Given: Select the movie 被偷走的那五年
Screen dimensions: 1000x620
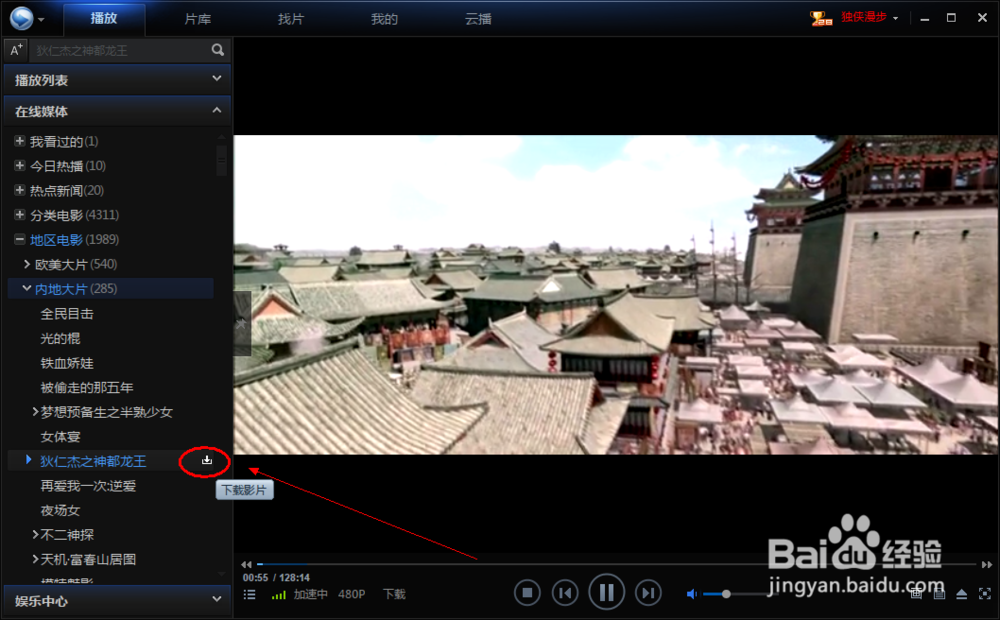Looking at the screenshot, I should point(87,387).
